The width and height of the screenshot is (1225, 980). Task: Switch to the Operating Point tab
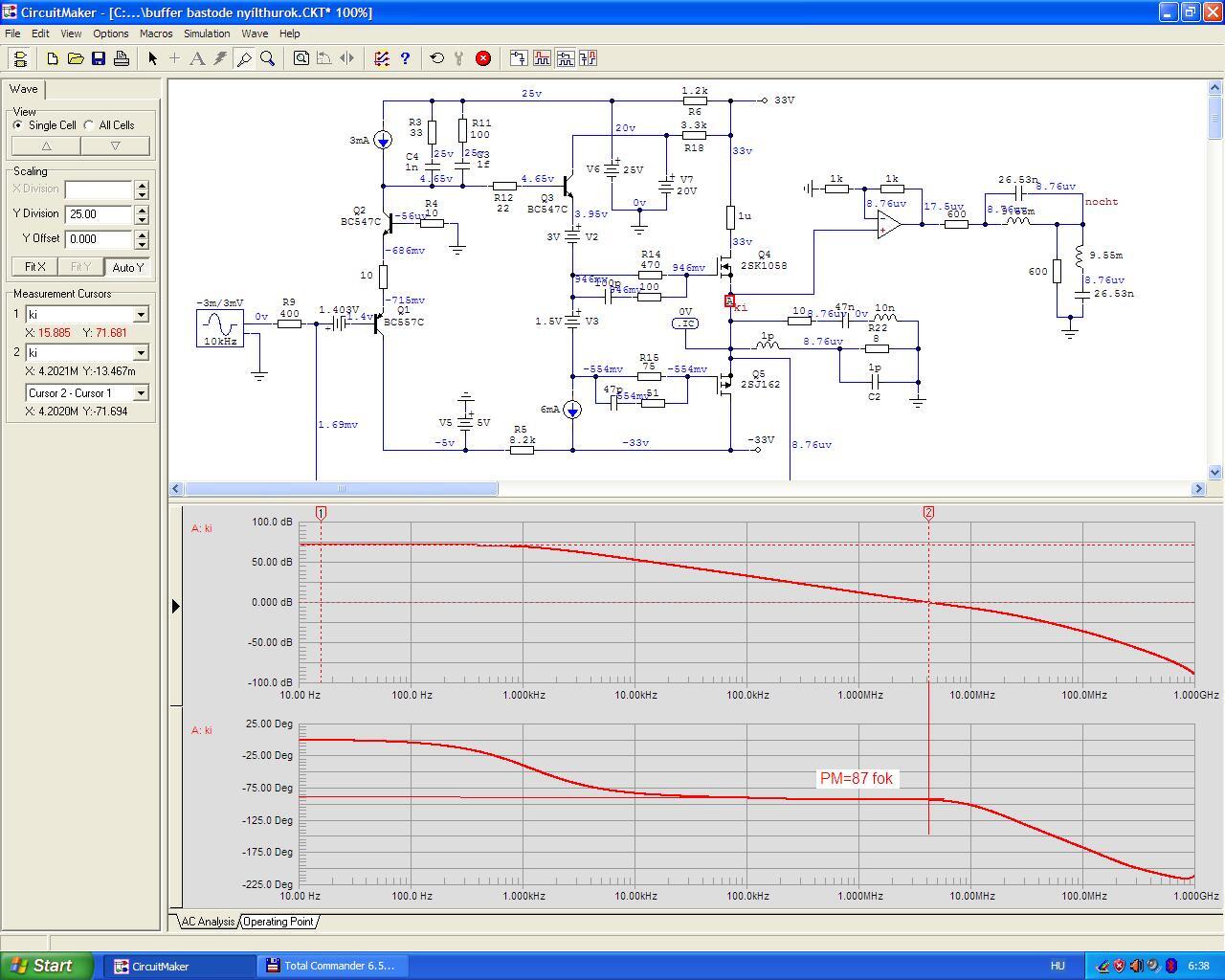[278, 922]
